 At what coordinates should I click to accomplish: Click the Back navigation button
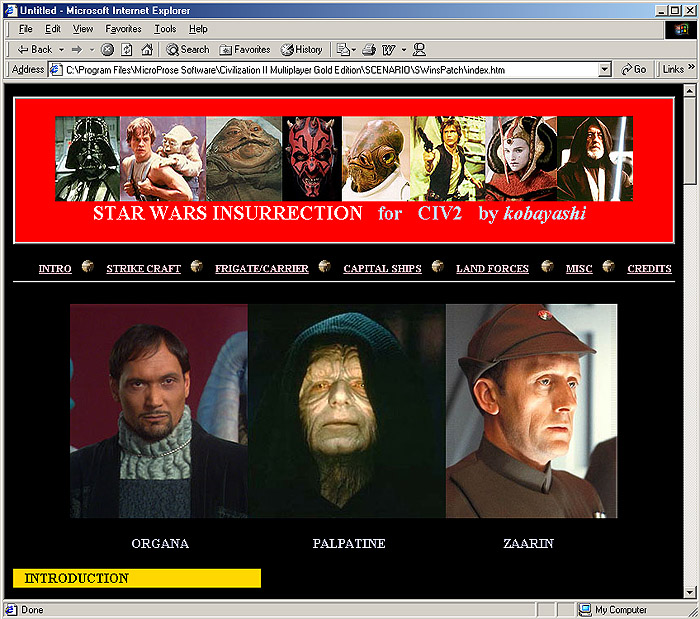click(x=34, y=49)
